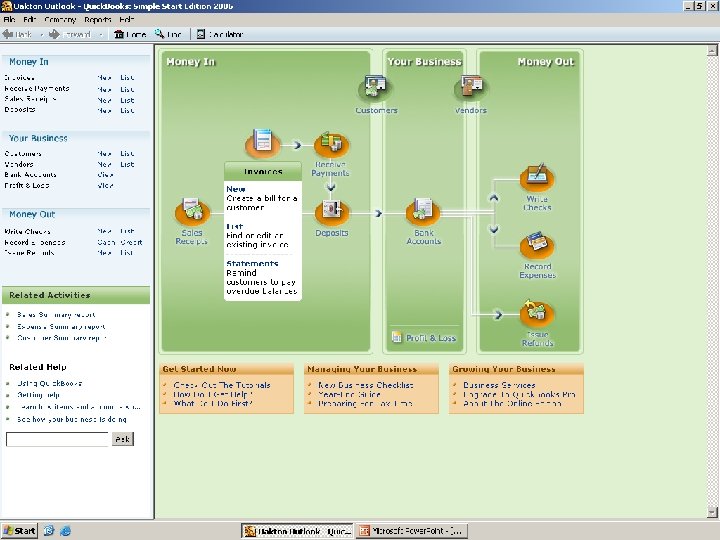Open Internet Explorer from quick launch
Image resolution: width=720 pixels, height=540 pixels.
point(65,531)
